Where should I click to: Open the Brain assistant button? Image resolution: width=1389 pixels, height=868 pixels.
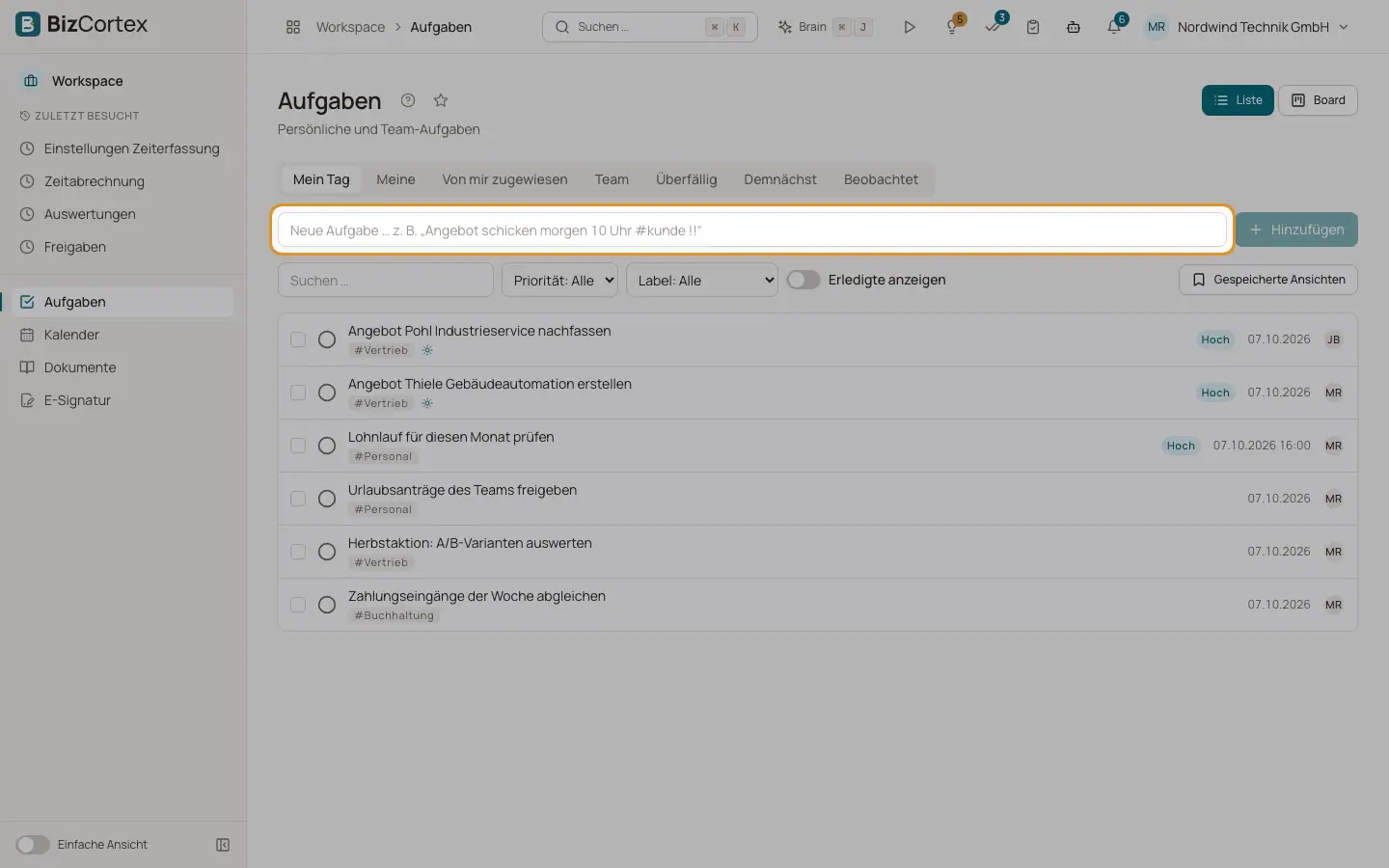(x=825, y=27)
